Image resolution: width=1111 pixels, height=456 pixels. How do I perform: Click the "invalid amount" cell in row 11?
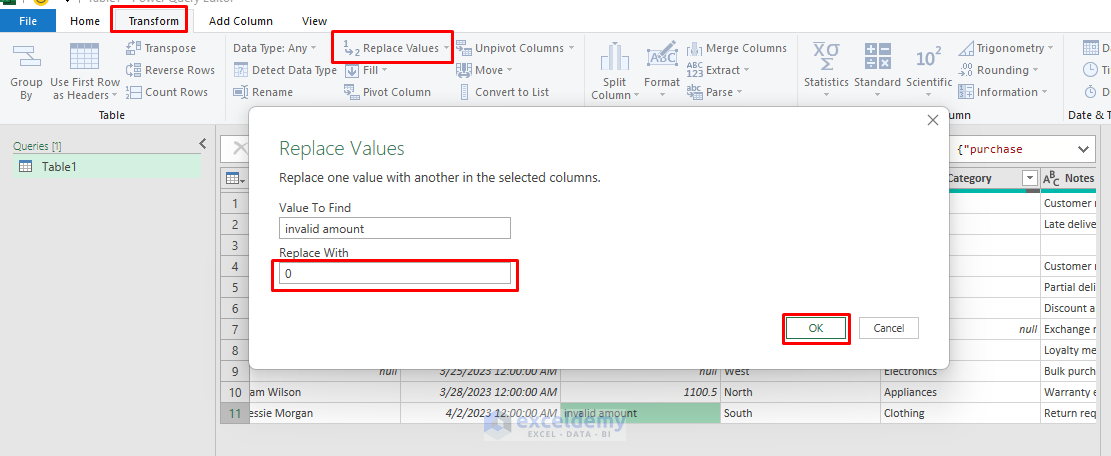(640, 413)
